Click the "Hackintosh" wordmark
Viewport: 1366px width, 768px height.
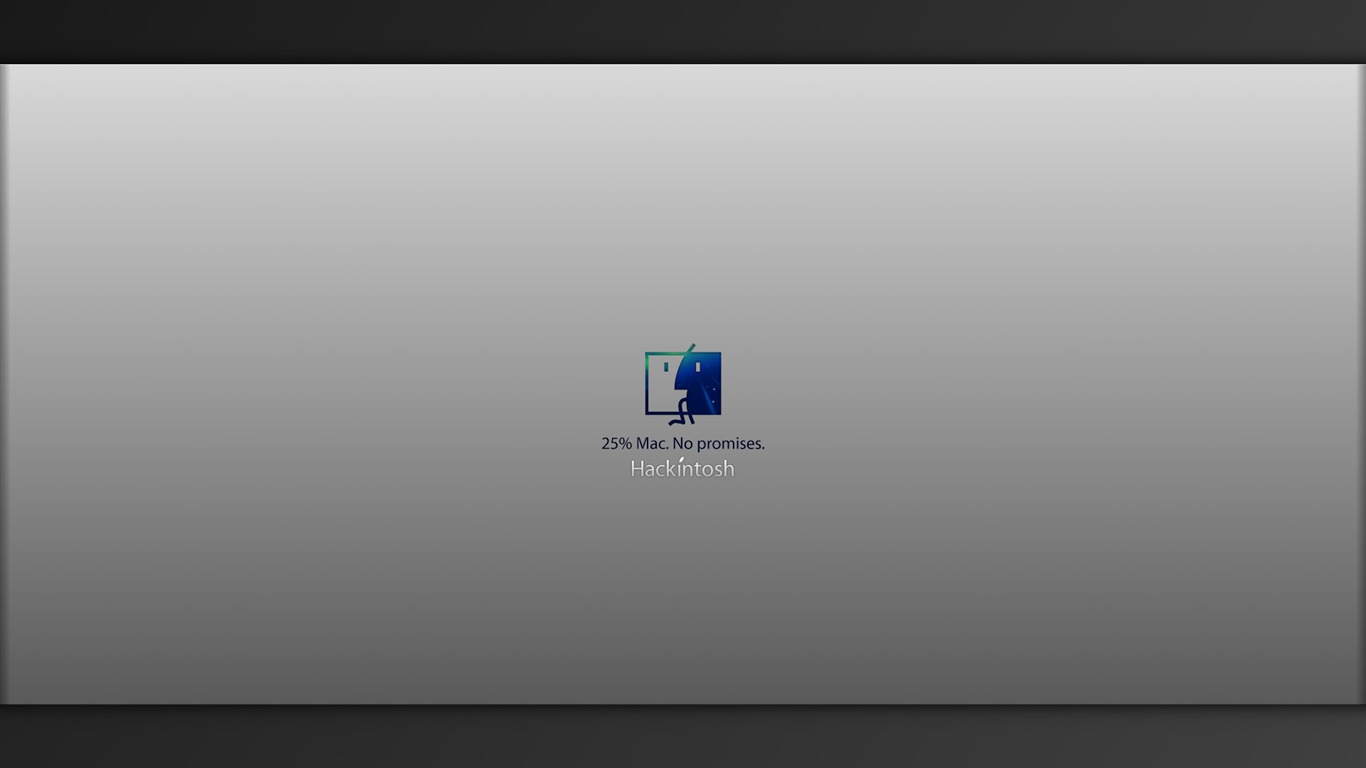point(683,468)
